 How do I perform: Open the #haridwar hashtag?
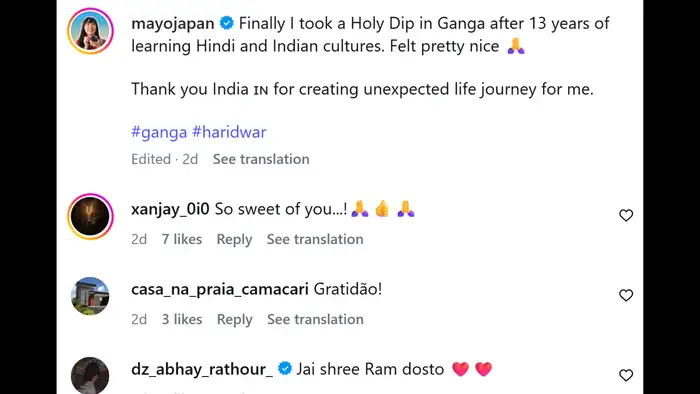pyautogui.click(x=229, y=132)
